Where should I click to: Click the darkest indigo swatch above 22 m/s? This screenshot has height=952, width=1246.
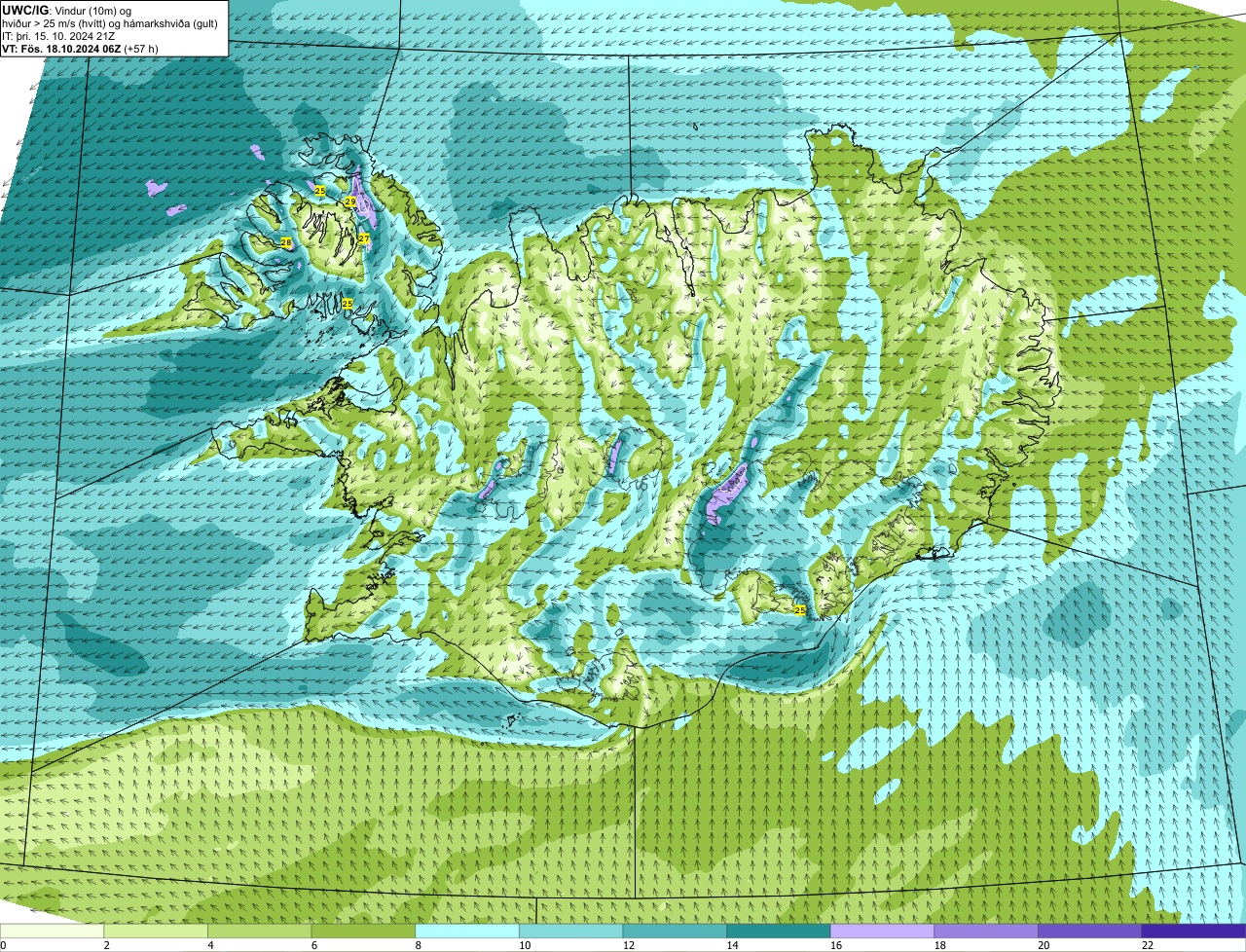(1194, 932)
